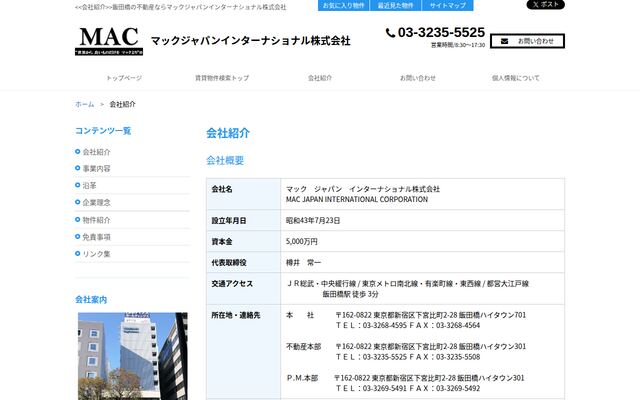Viewport: 640px width, 400px height.
Task: Click the 5,000万円 capital value cell
Action: [x=422, y=241]
